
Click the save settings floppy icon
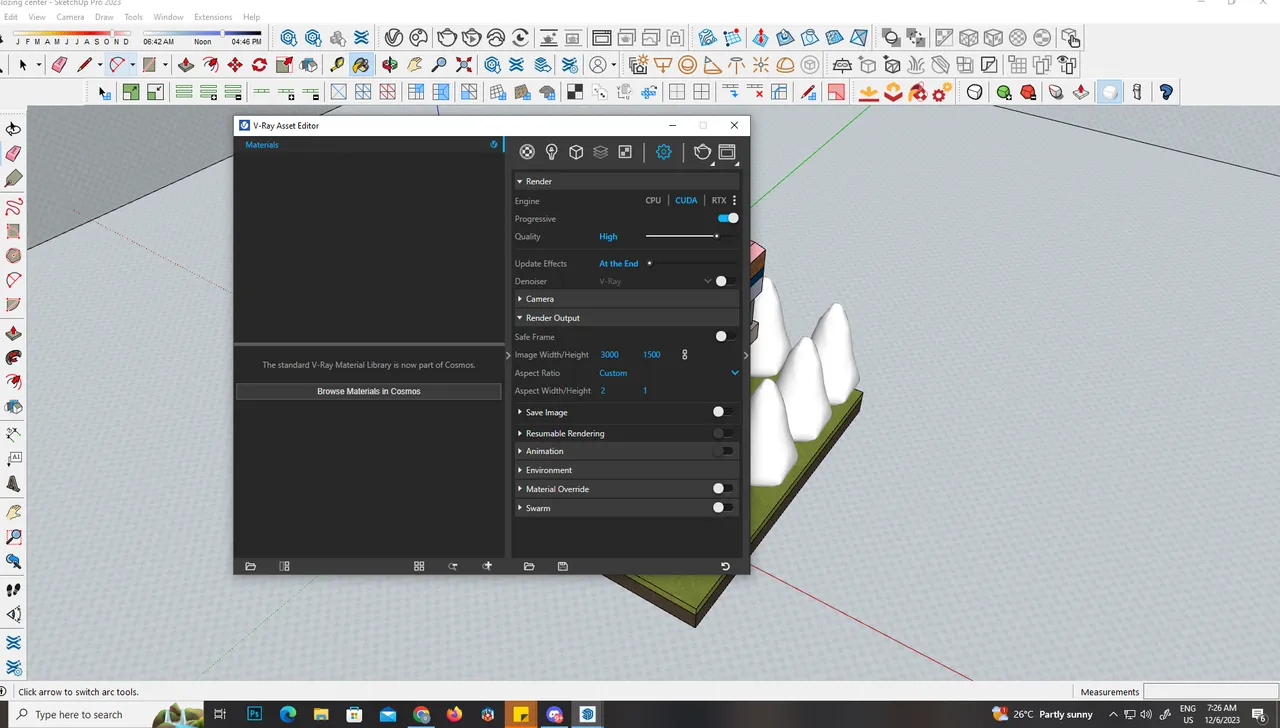[x=563, y=566]
